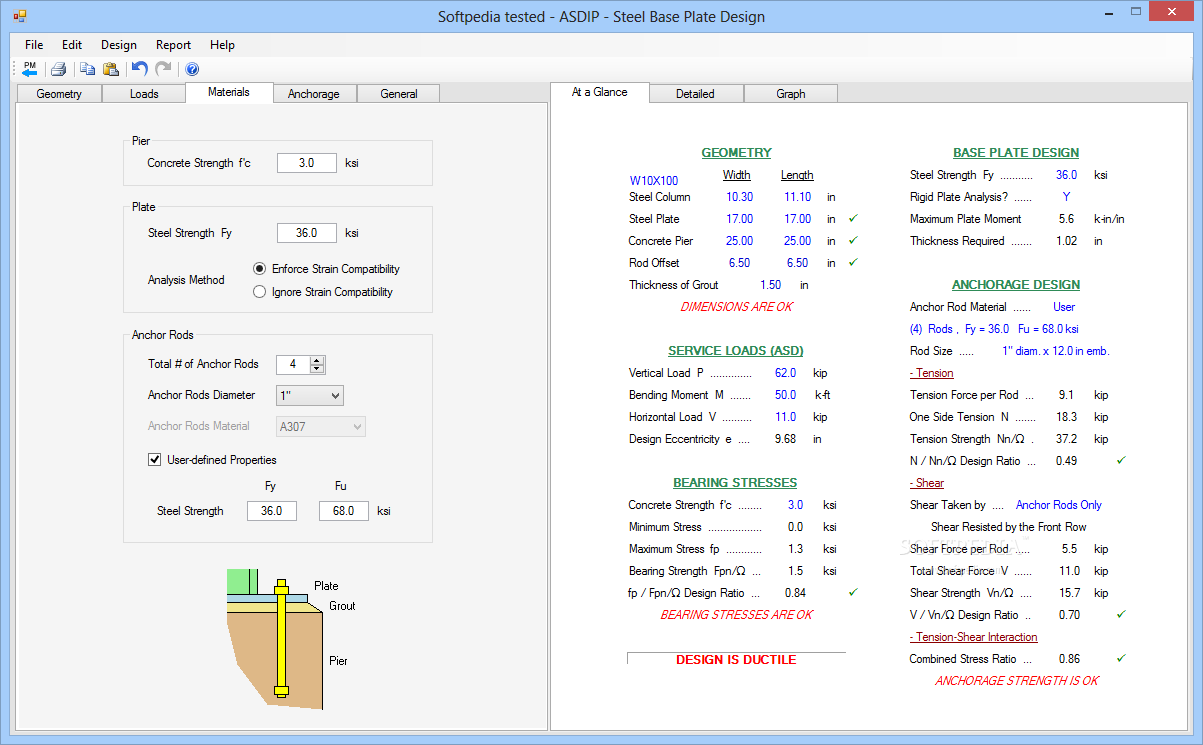Click the BASE PLATE DESIGN heading
The height and width of the screenshot is (745, 1203).
pos(1016,153)
